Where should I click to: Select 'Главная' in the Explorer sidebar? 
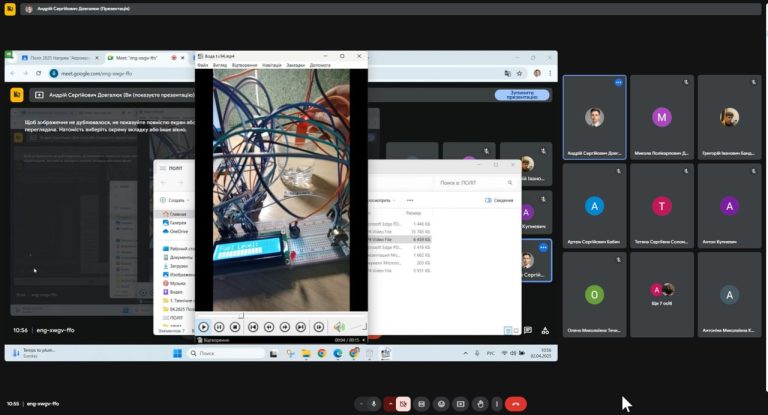(x=174, y=214)
